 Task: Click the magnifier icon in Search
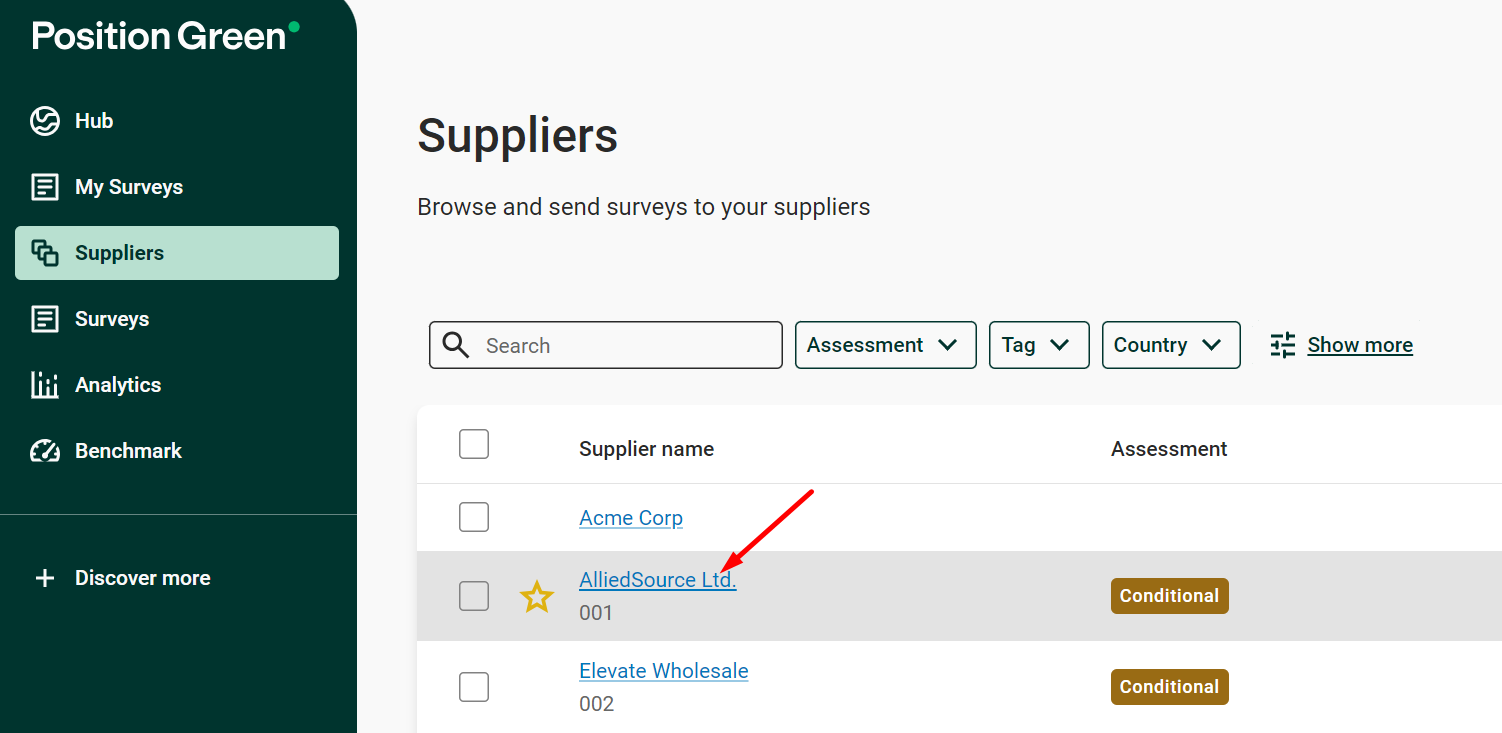click(456, 345)
